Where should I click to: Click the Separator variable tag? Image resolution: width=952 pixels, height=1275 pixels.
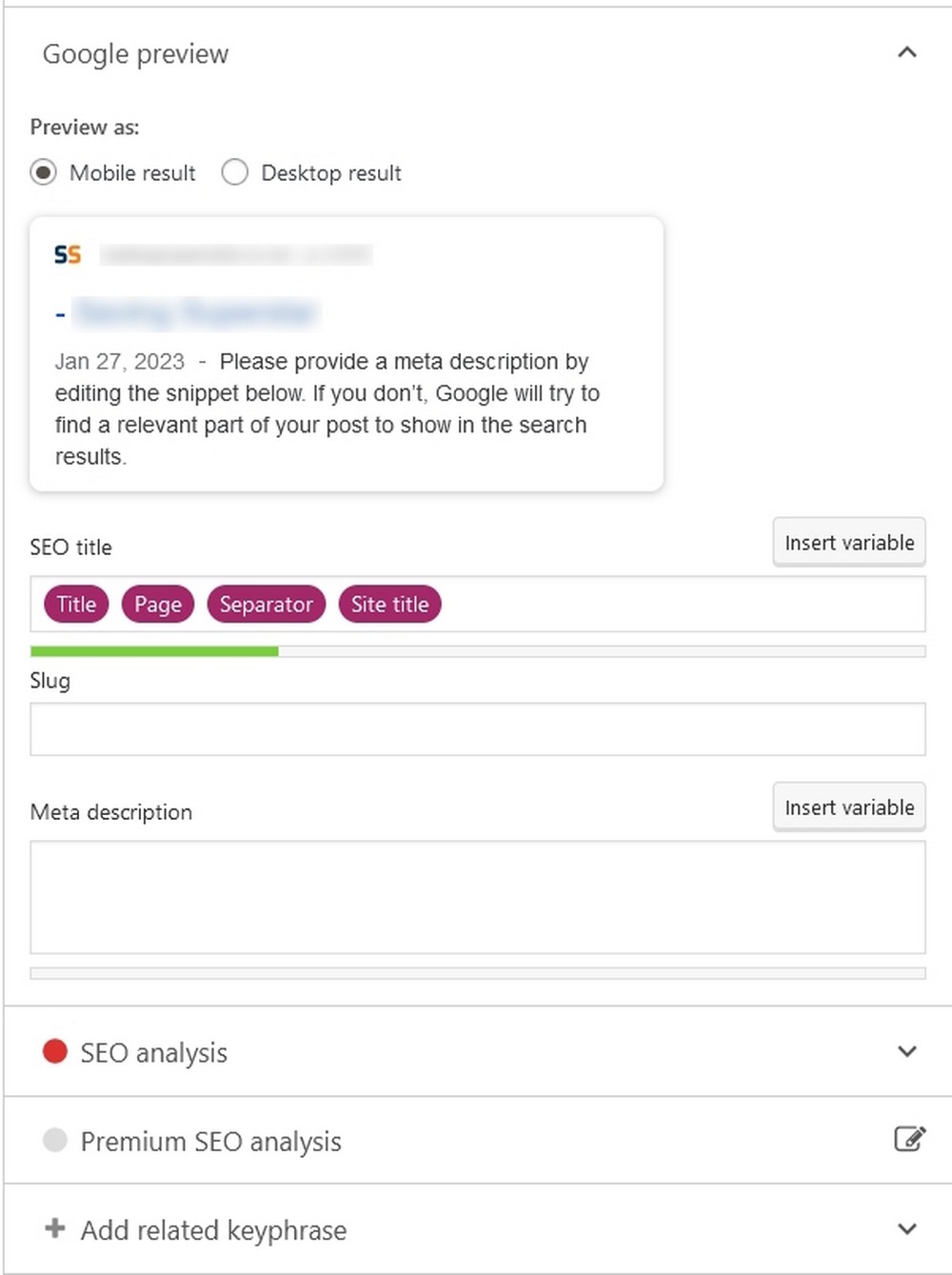[x=267, y=604]
